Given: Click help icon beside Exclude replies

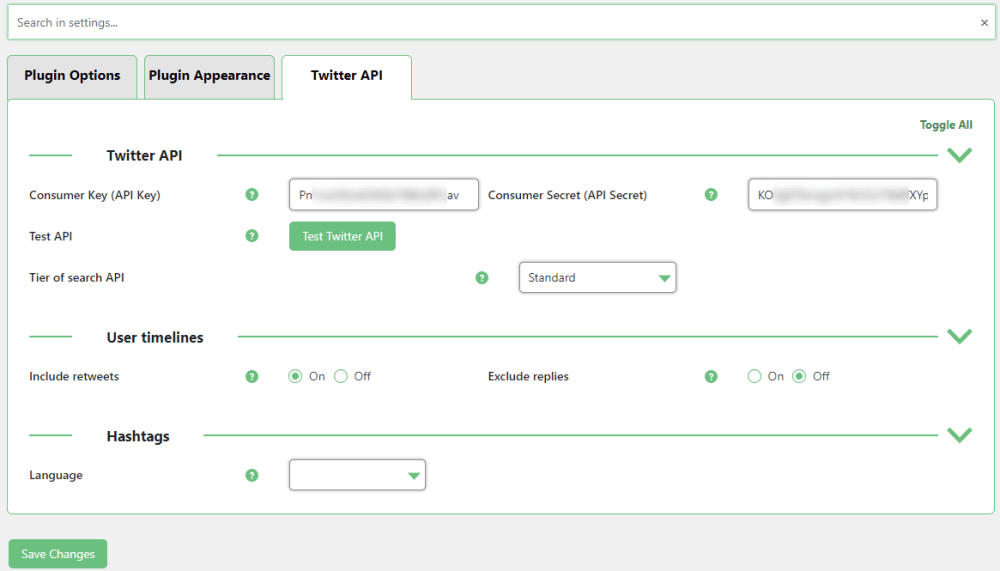Looking at the screenshot, I should point(711,377).
